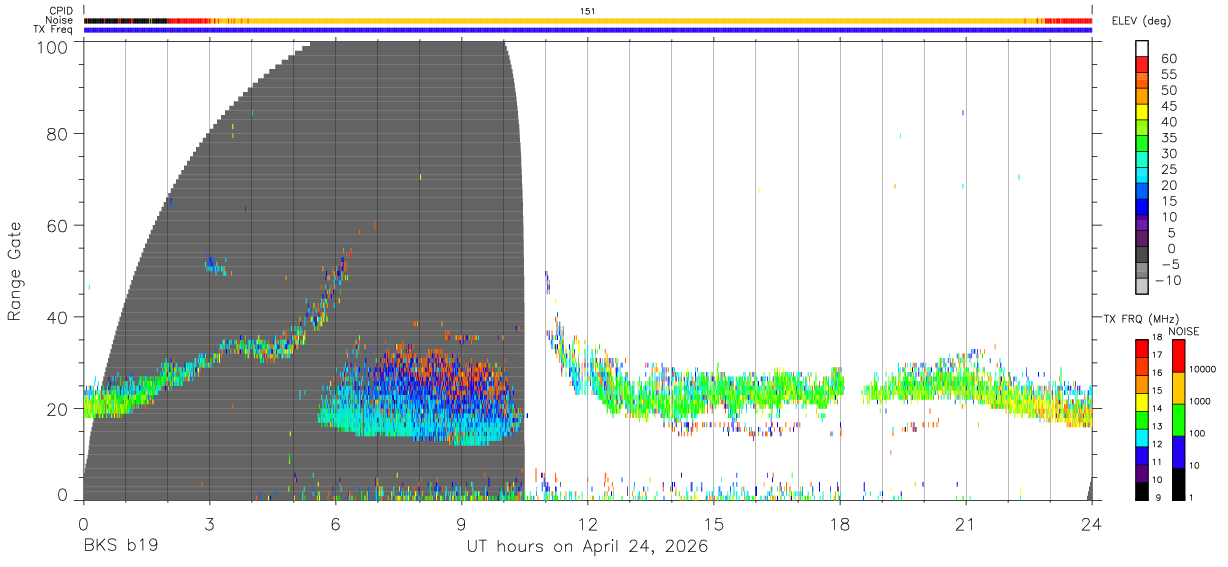This screenshot has height=567, width=1228.
Task: Pick the blue segment of ELEV colorbar
Action: click(1142, 207)
